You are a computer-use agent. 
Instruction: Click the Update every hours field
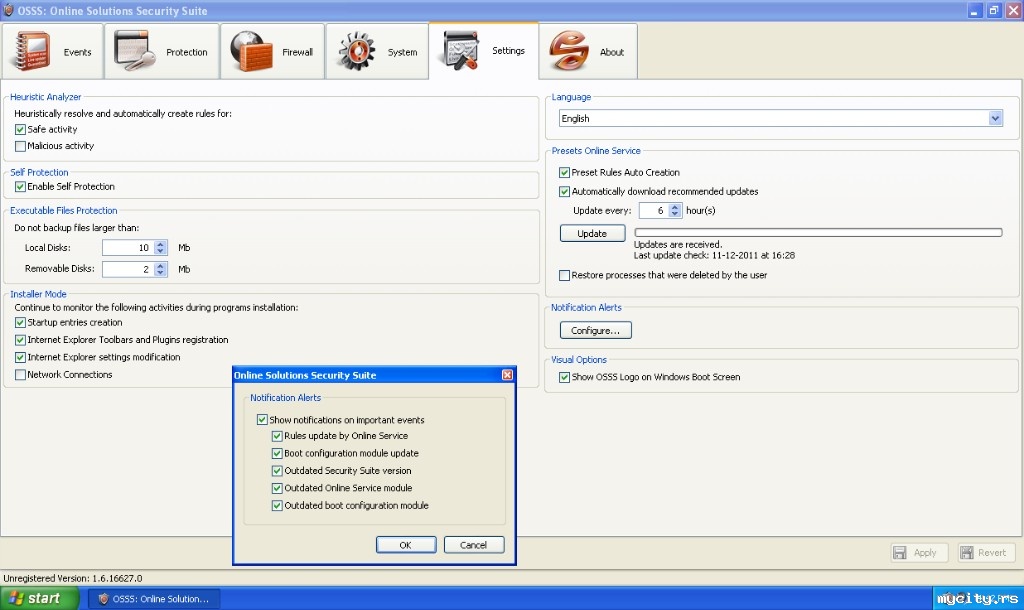pyautogui.click(x=654, y=210)
